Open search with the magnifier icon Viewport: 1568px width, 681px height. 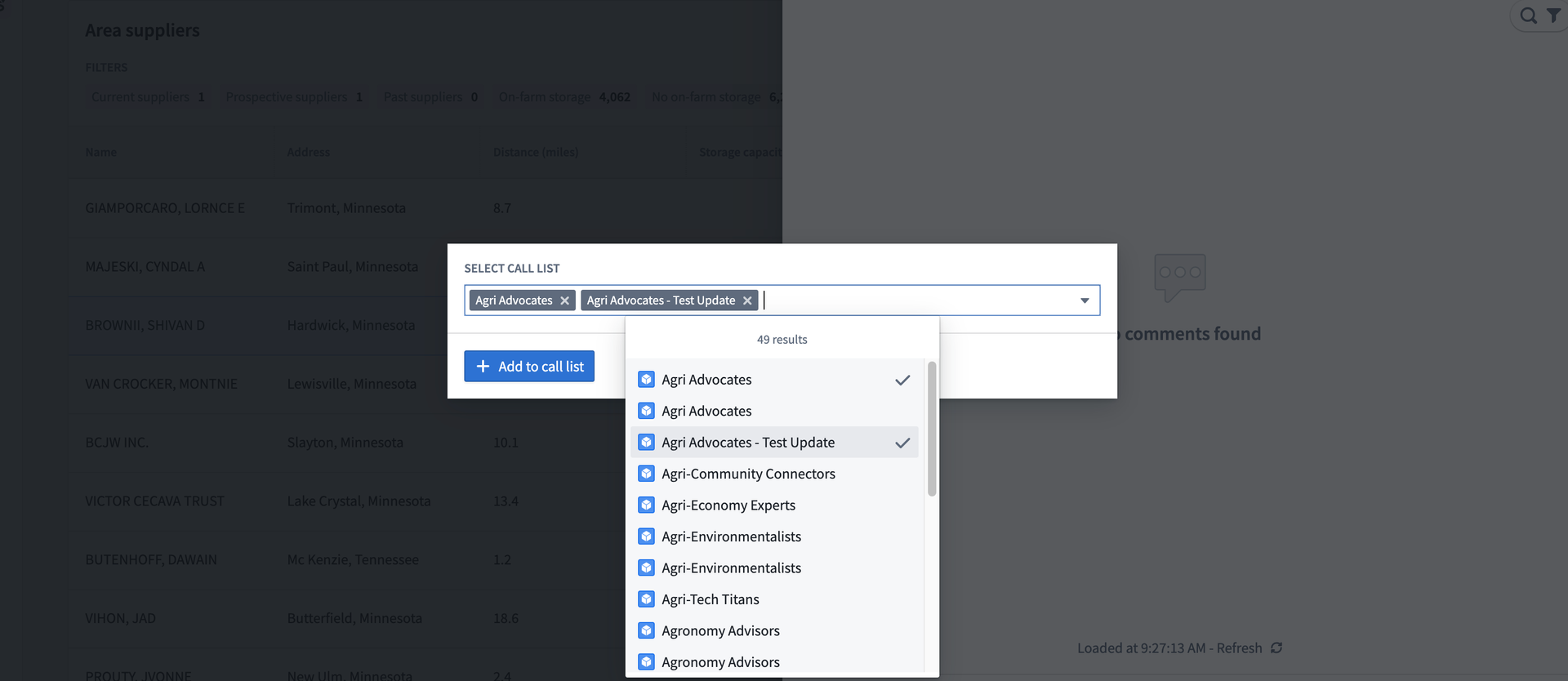[x=1528, y=16]
